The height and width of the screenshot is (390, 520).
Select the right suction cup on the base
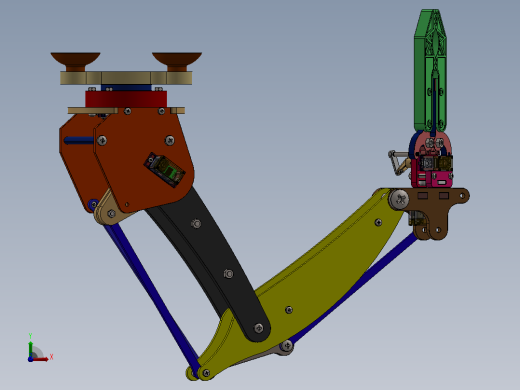[x=177, y=61]
